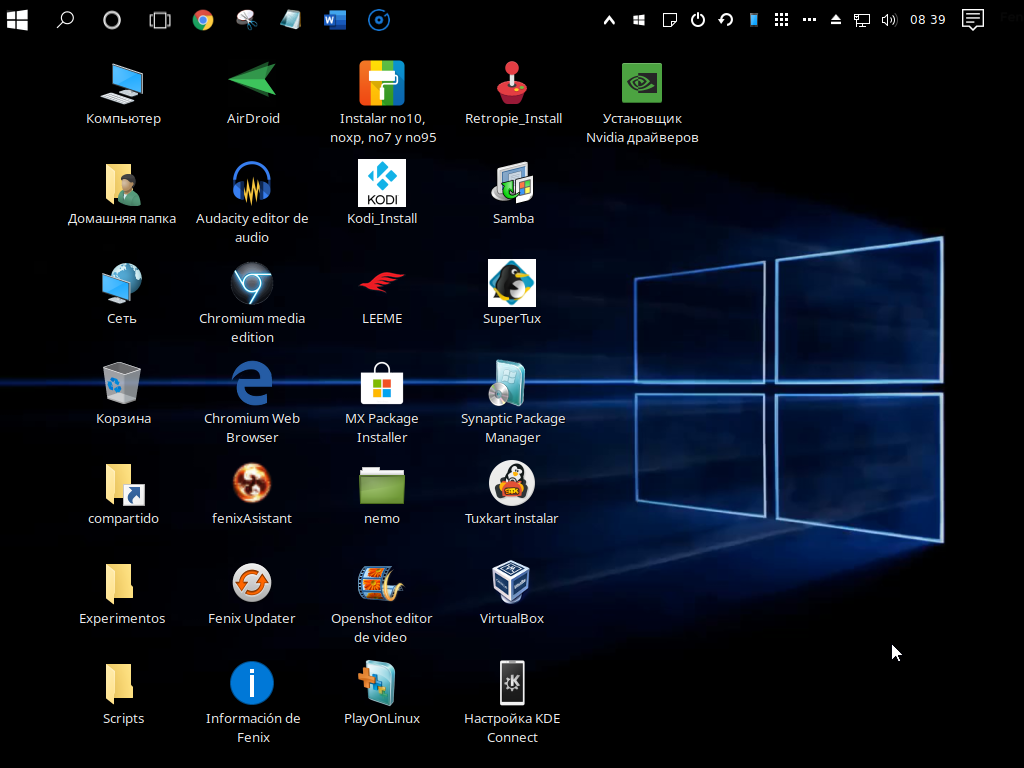Launch Fenix Updater
The width and height of the screenshot is (1024, 768).
click(252, 583)
